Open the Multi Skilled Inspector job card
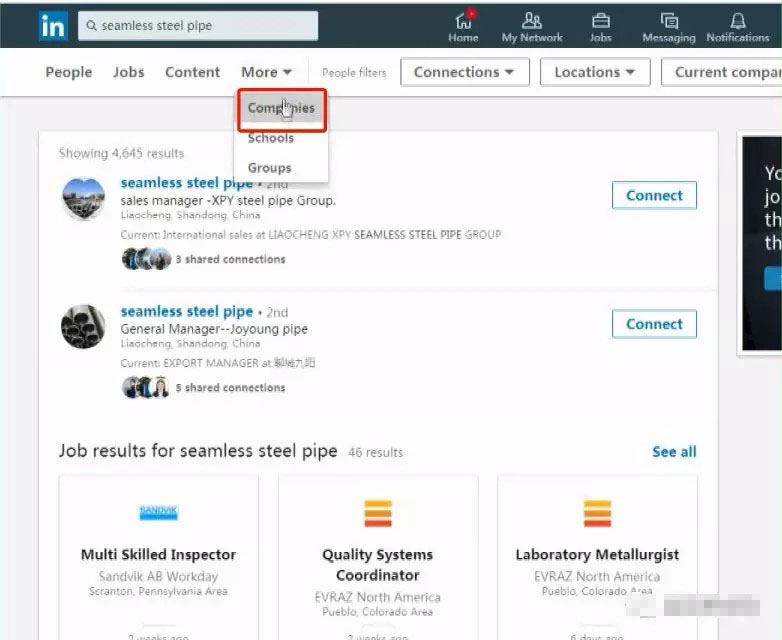This screenshot has height=640, width=782. click(x=158, y=555)
